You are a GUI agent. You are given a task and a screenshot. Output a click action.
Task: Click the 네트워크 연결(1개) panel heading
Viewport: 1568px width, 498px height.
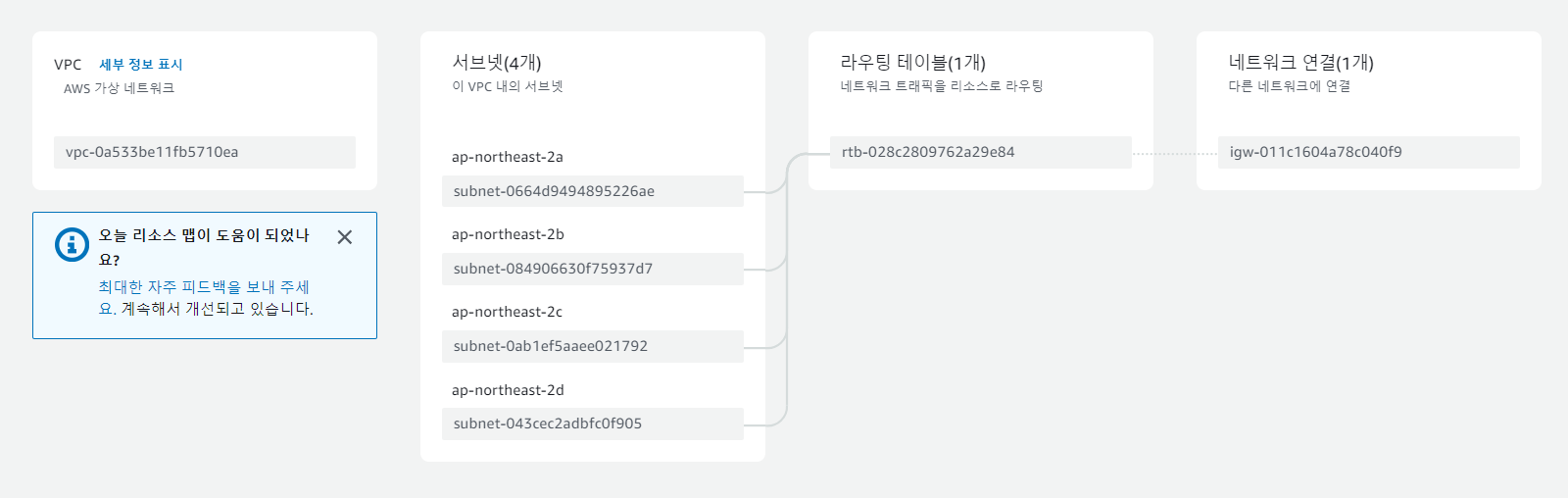point(1301,63)
